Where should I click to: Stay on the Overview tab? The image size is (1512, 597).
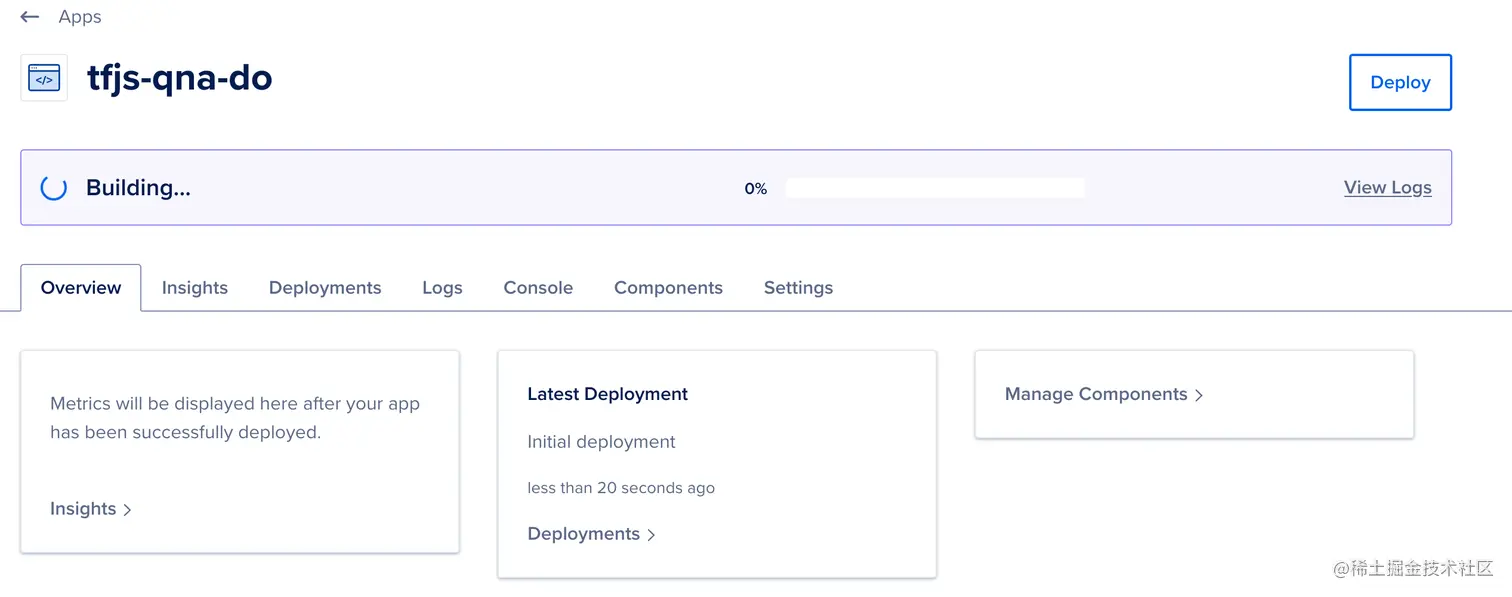(80, 287)
